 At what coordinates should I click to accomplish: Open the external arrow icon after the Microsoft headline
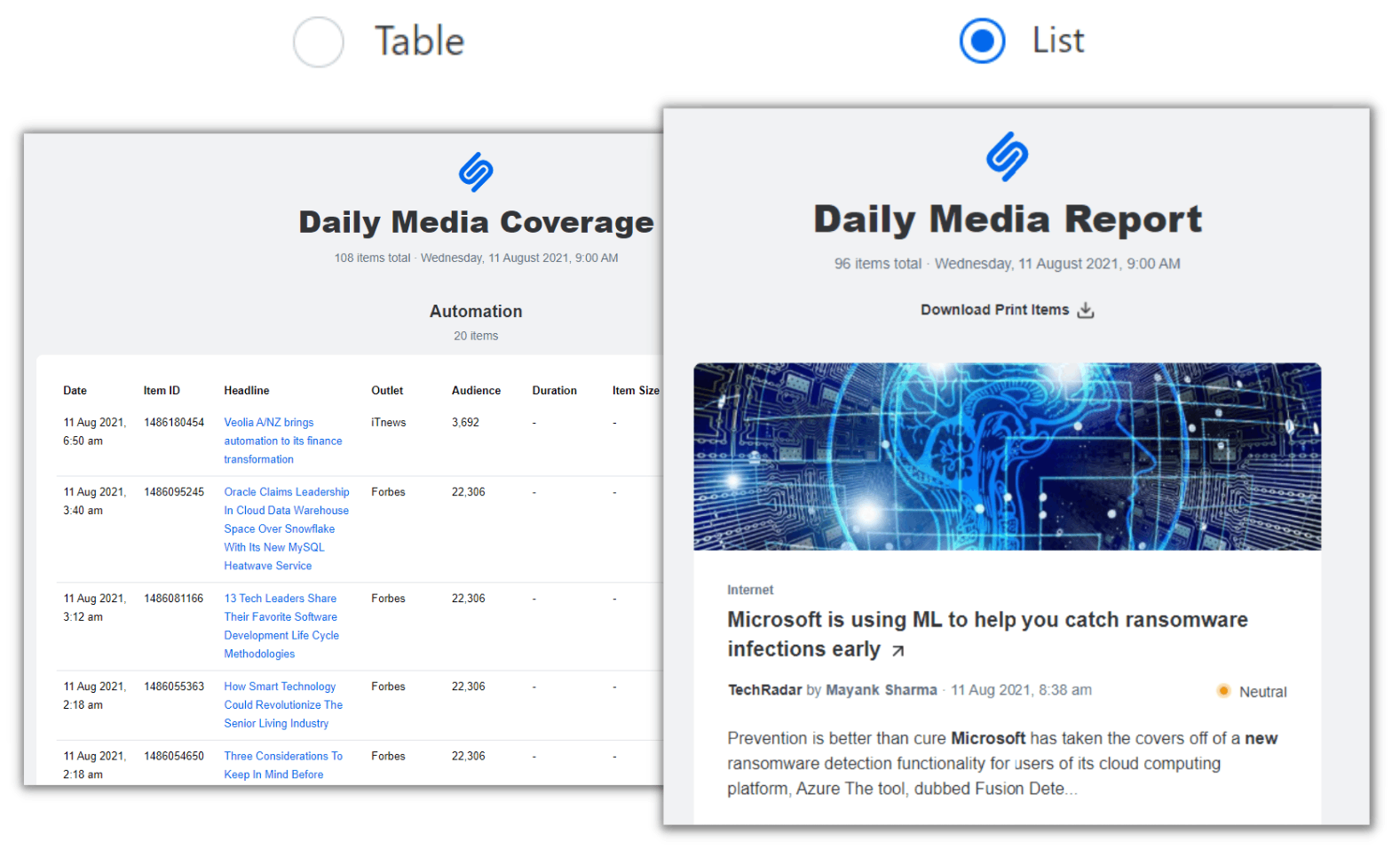pyautogui.click(x=898, y=651)
